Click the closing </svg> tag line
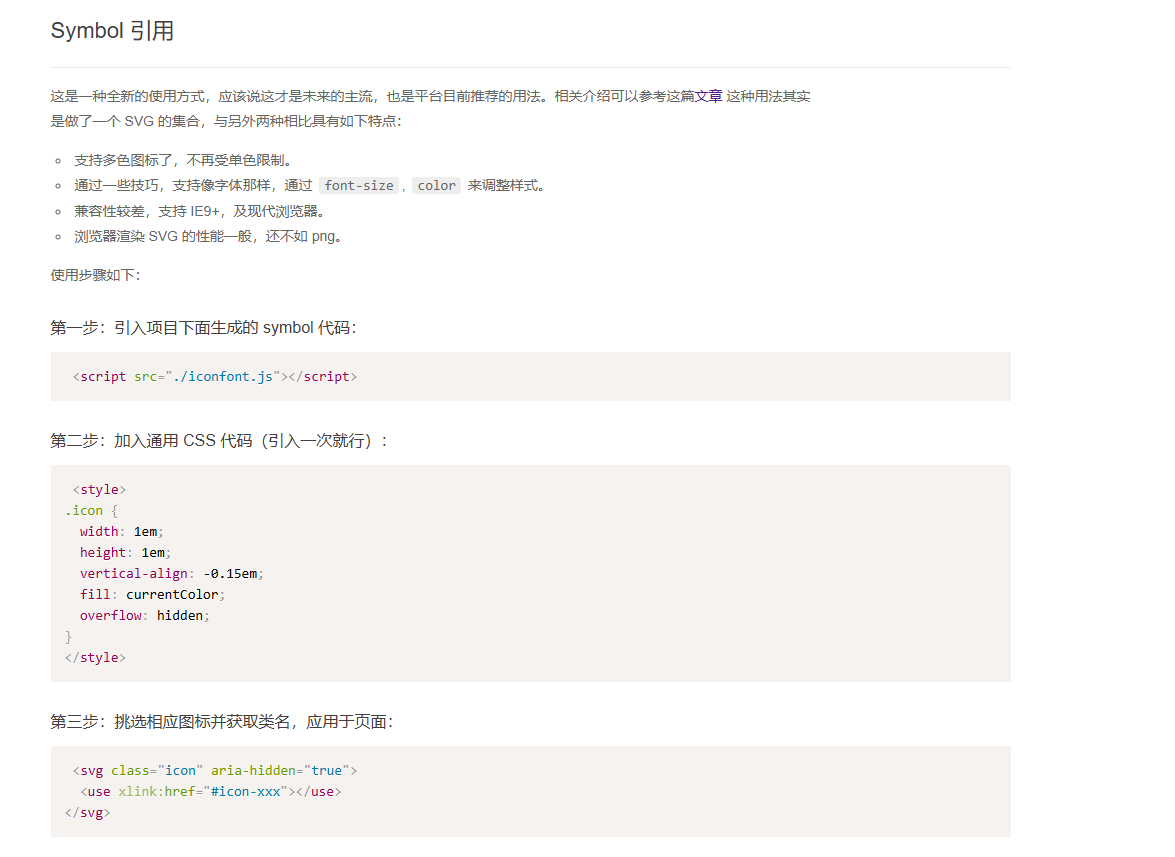This screenshot has height=857, width=1175. [x=88, y=813]
